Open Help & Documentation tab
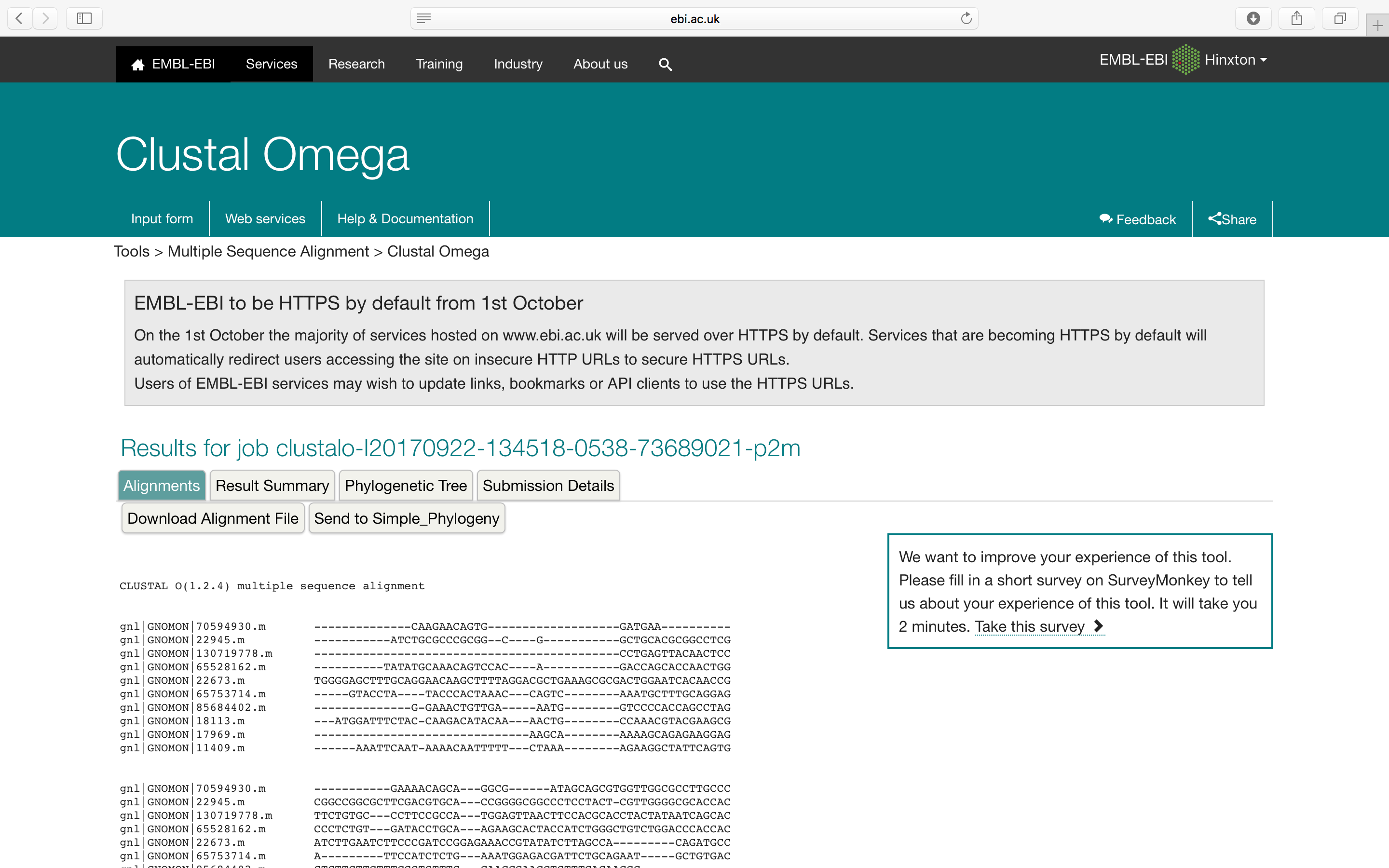This screenshot has width=1389, height=868. pos(405,219)
